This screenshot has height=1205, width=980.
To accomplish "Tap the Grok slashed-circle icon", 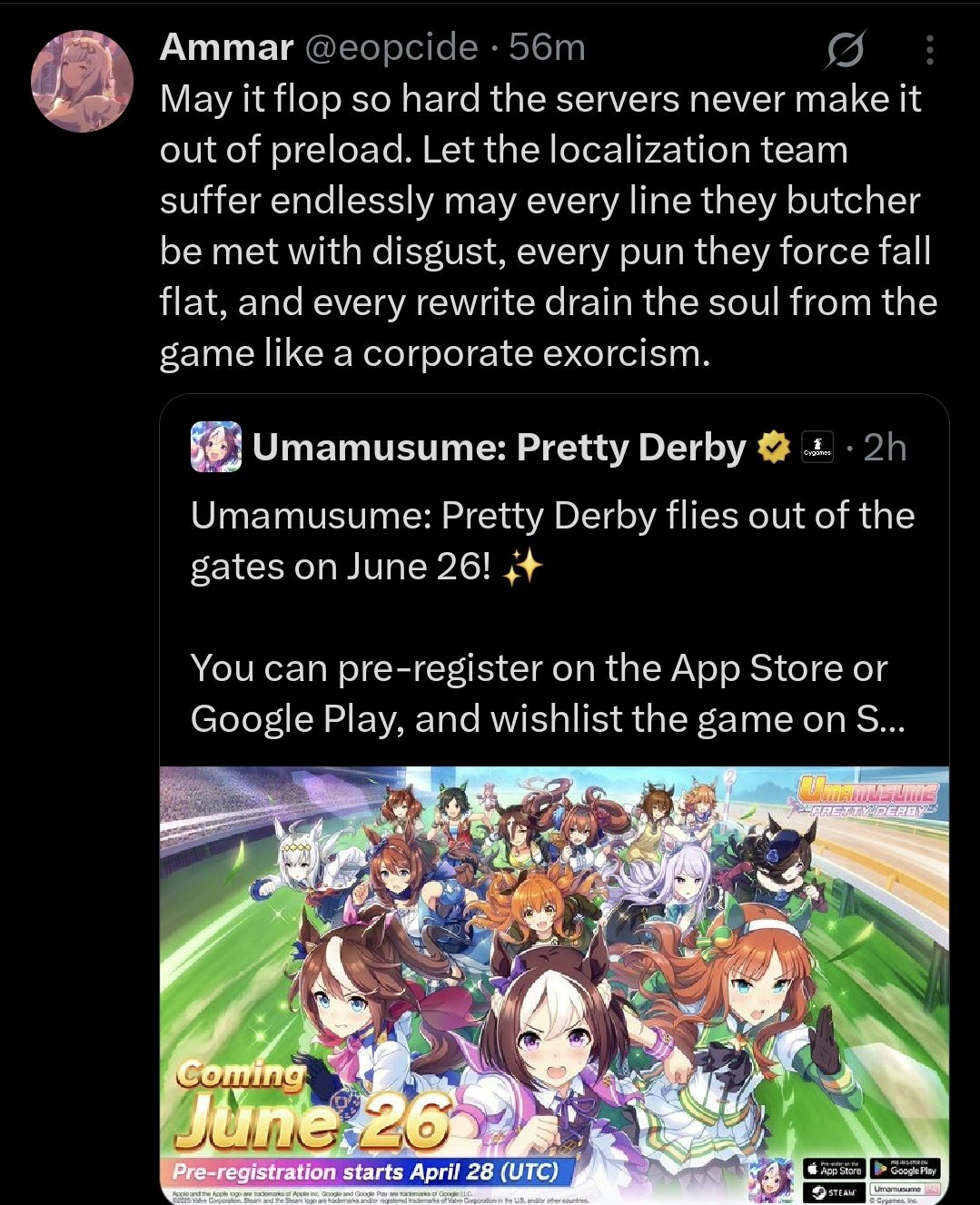I will pos(845,50).
